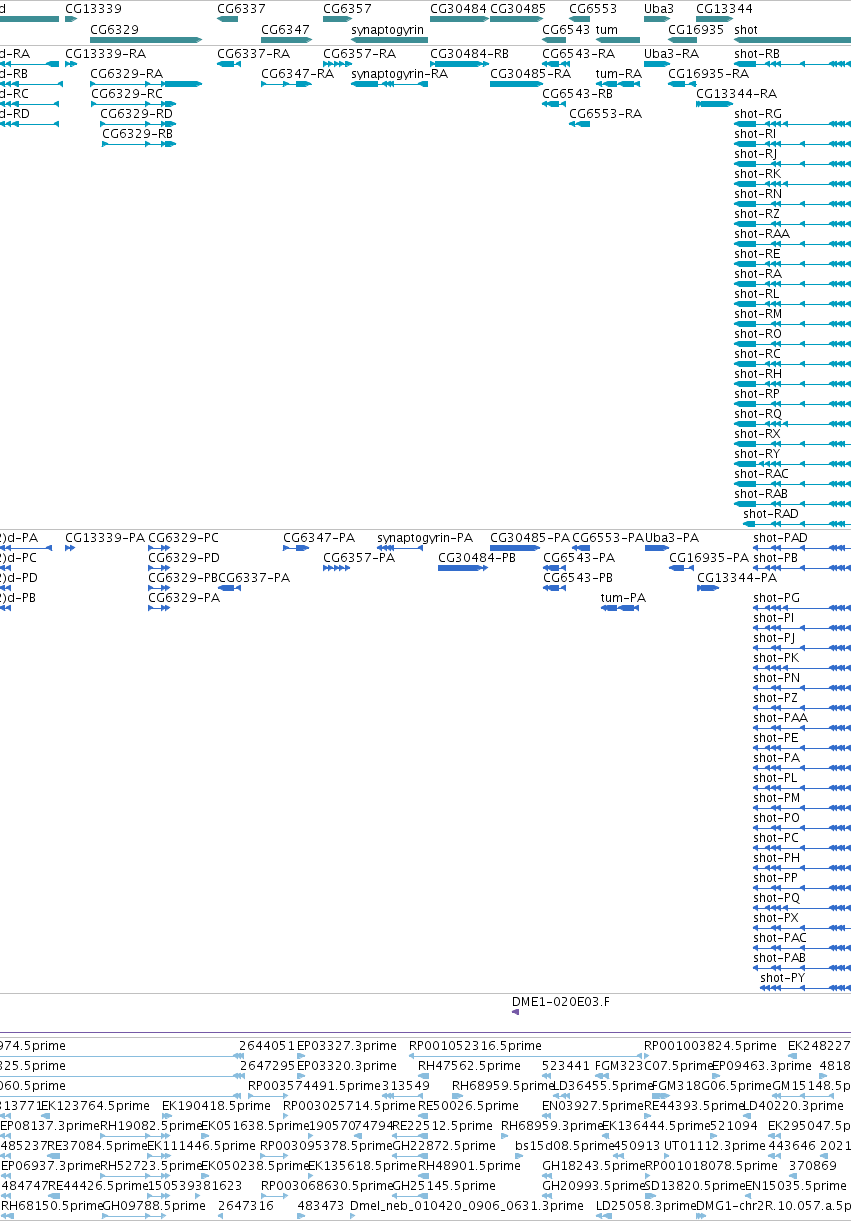Select the CG6337 gene label

[x=241, y=8]
